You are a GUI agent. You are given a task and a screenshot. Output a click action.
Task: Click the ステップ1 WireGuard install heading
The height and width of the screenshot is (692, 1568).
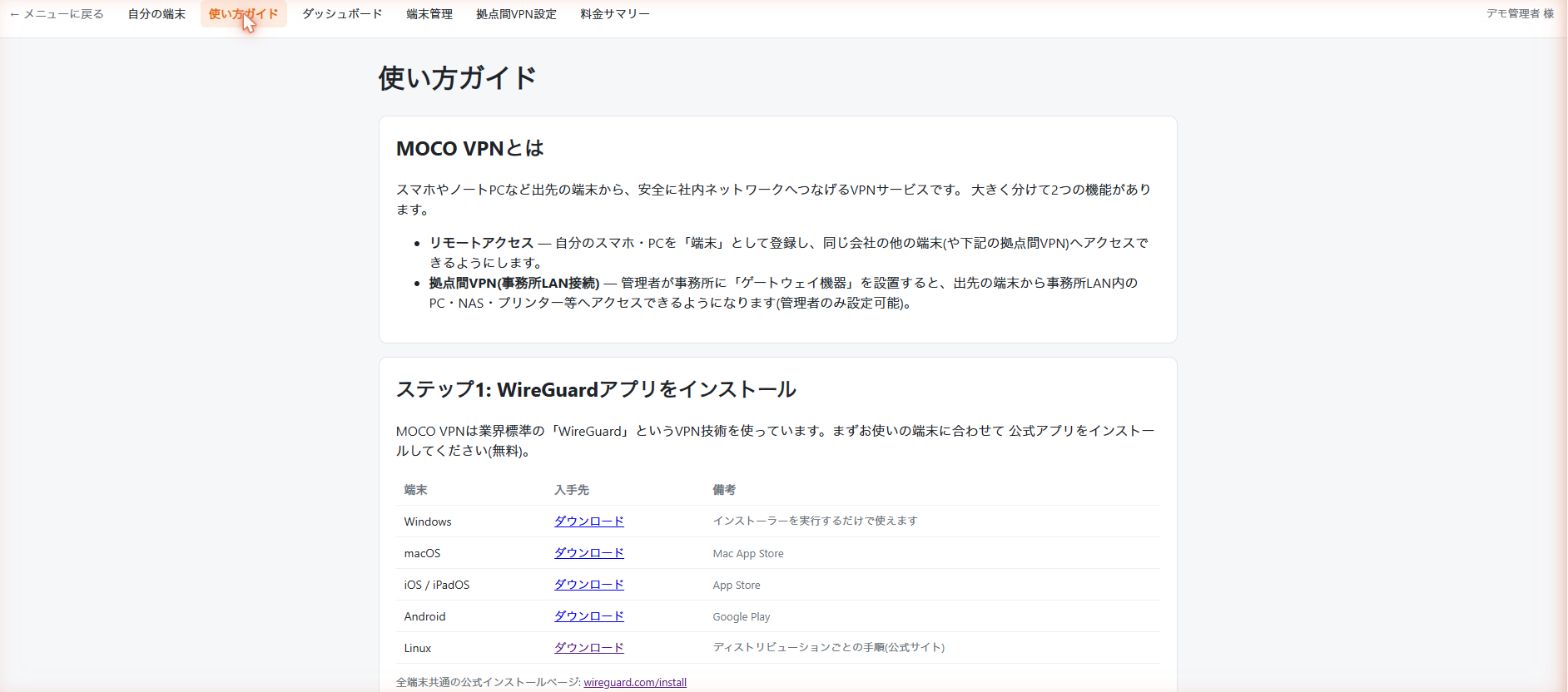596,389
